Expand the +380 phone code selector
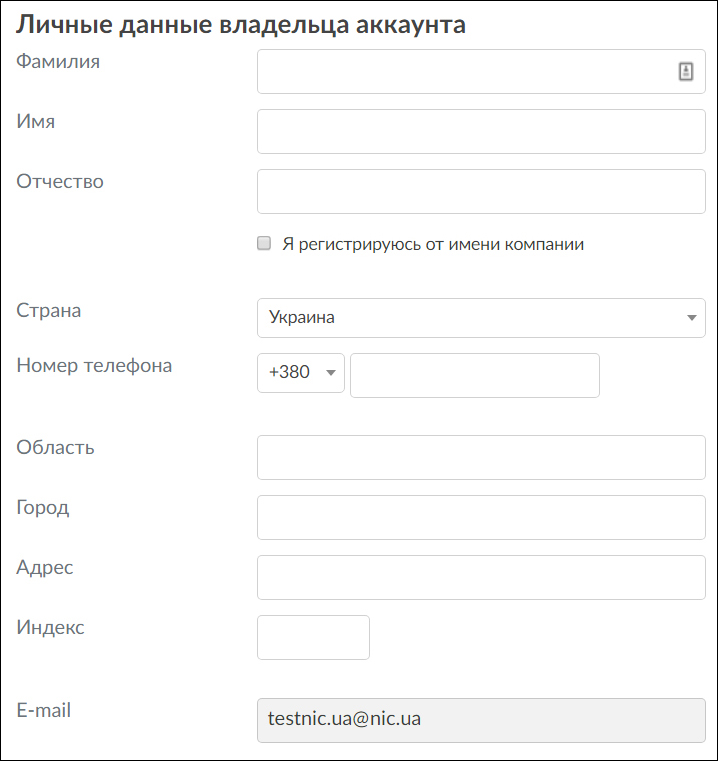 301,372
